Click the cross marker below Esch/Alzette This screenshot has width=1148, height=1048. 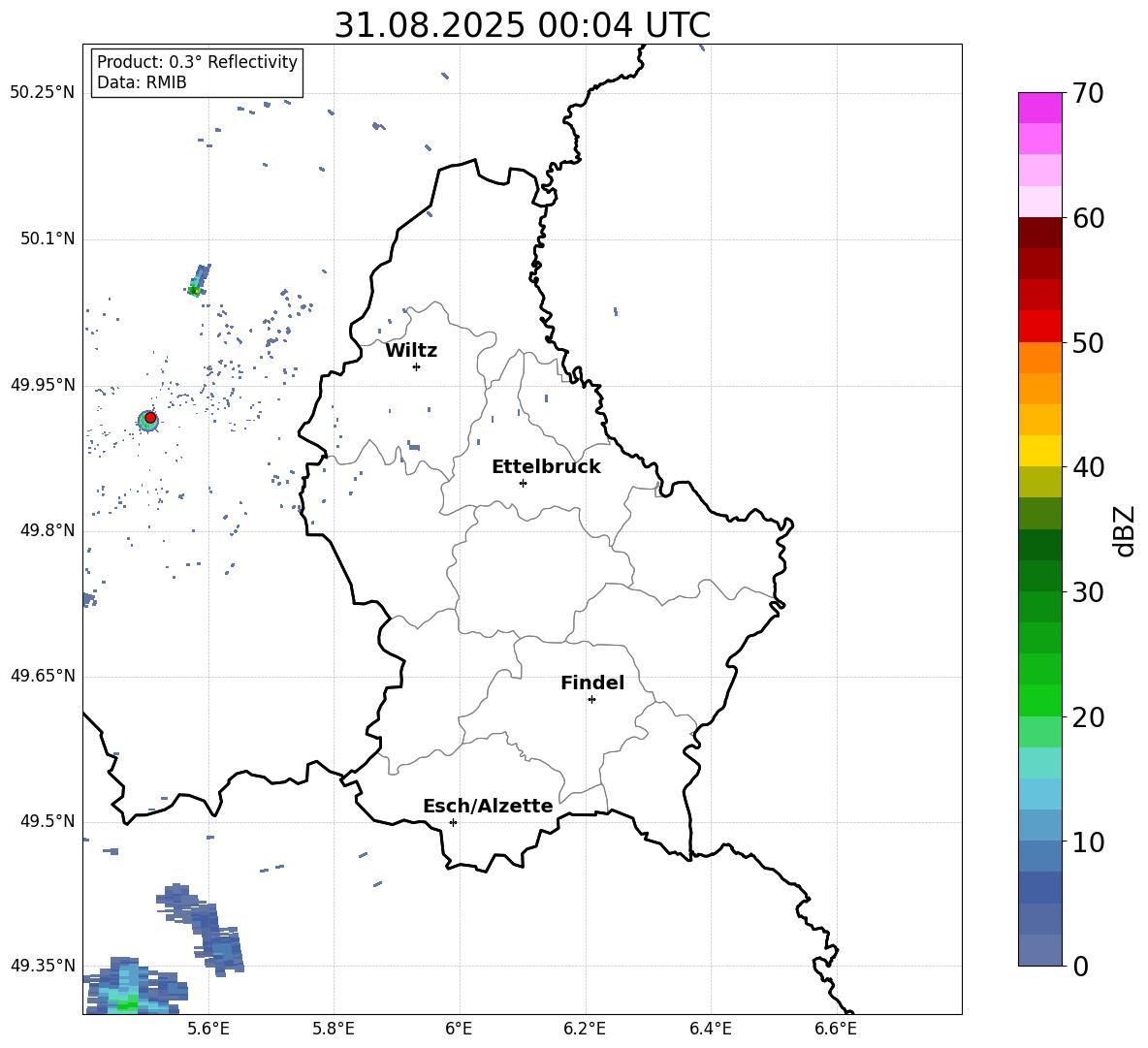click(453, 822)
